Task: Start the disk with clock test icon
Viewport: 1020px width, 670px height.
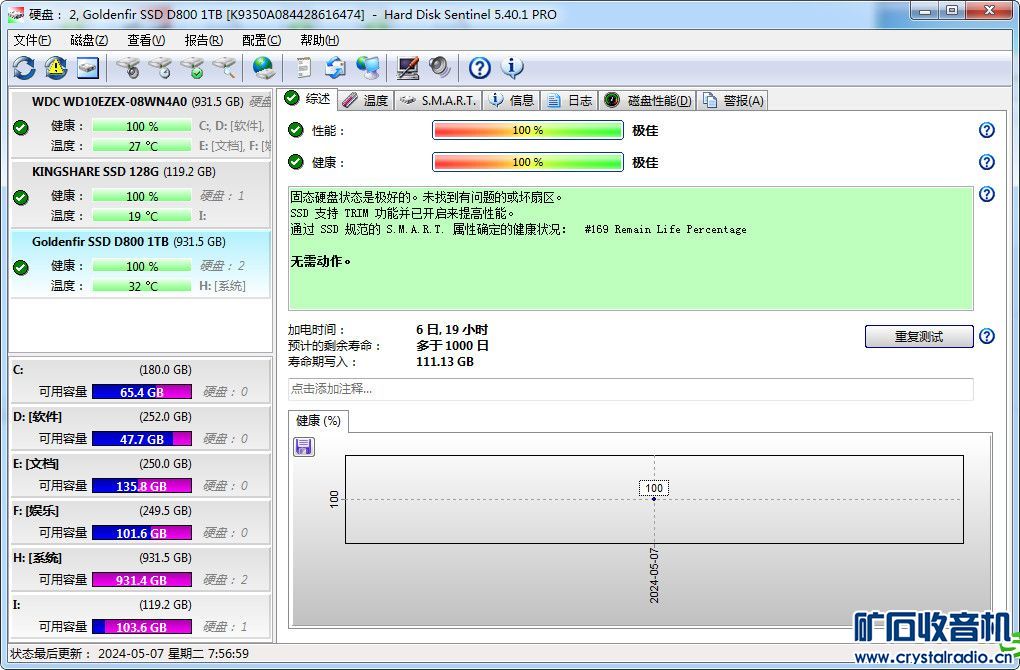Action: (159, 68)
